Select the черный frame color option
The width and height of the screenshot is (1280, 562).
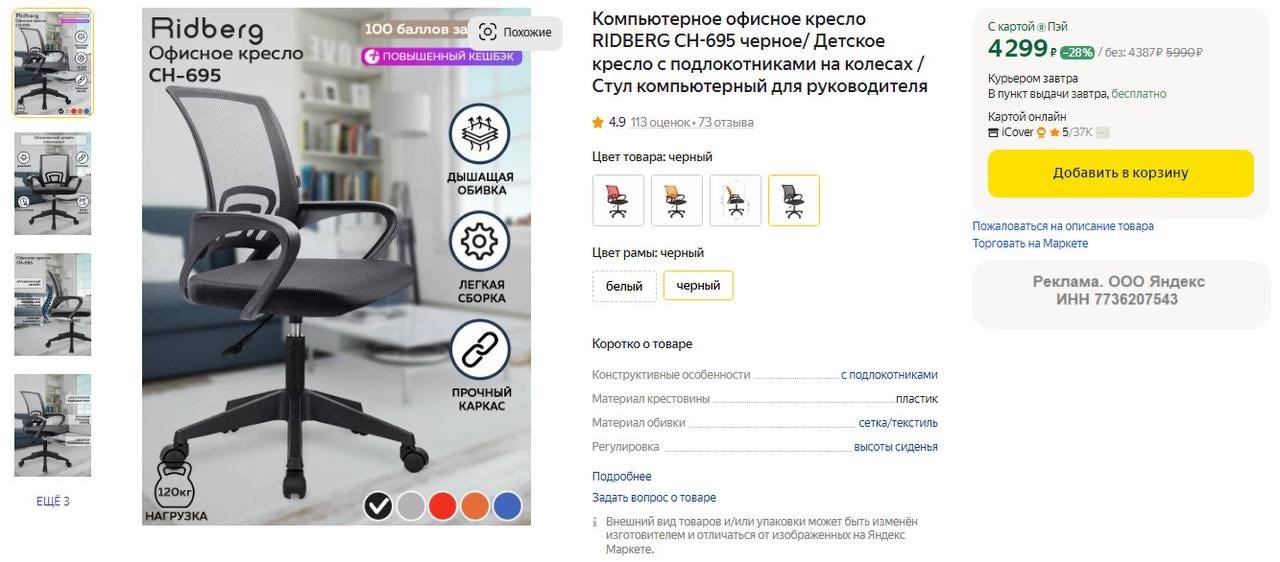(x=698, y=286)
